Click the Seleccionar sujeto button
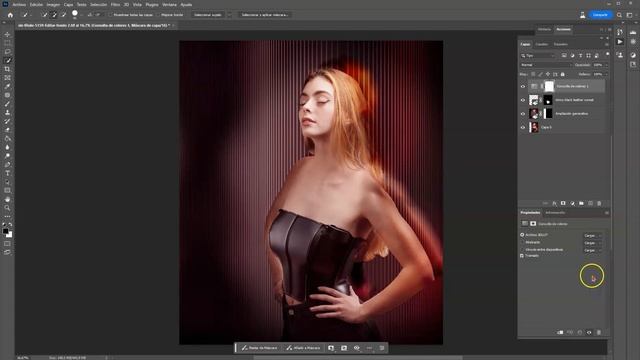Image resolution: width=640 pixels, height=360 pixels. pos(208,15)
